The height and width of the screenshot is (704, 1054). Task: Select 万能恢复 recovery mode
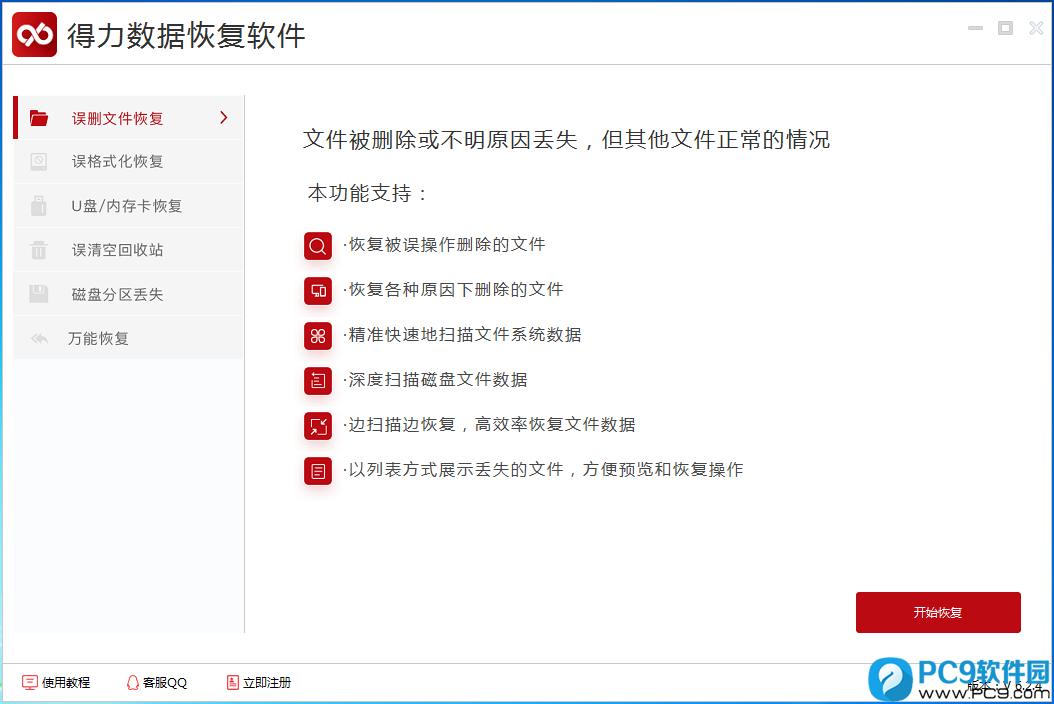pos(128,338)
